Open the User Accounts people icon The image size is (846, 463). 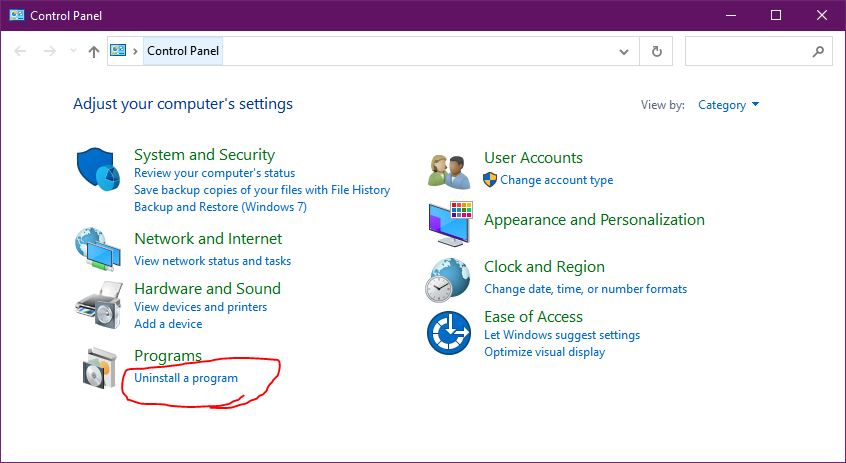pos(449,172)
